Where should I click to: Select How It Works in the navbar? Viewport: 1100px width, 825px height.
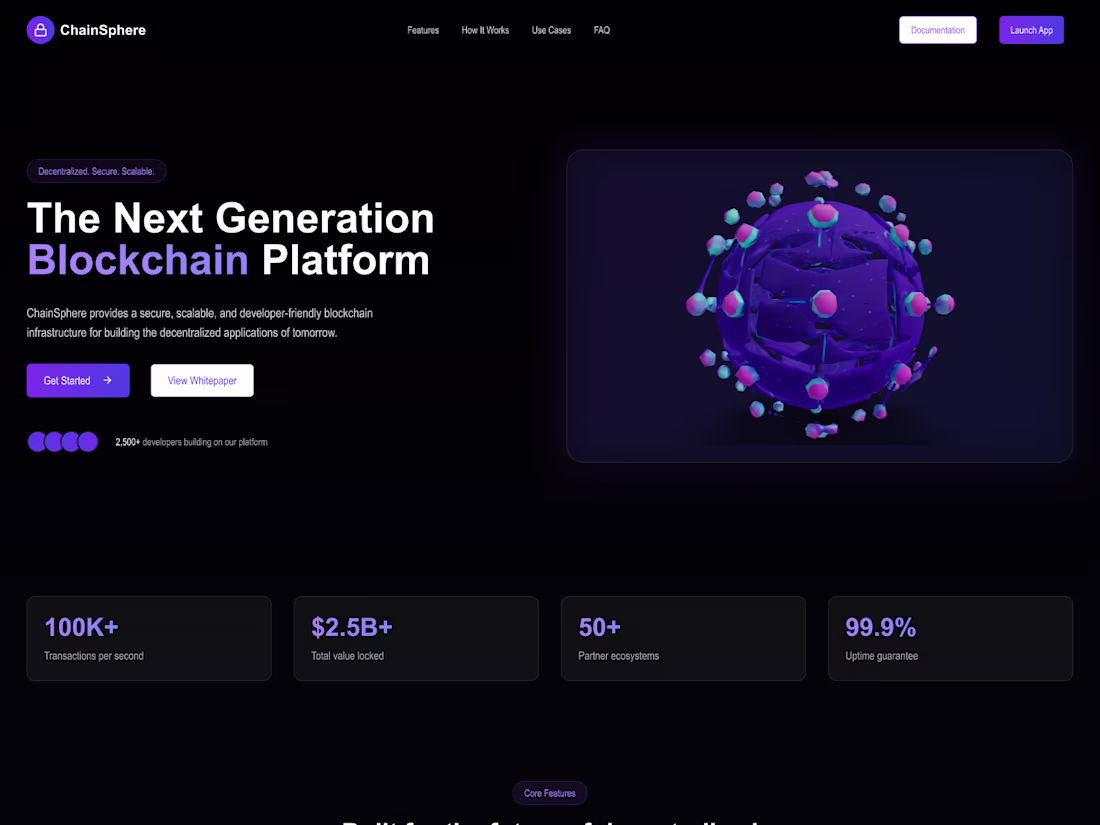point(485,30)
